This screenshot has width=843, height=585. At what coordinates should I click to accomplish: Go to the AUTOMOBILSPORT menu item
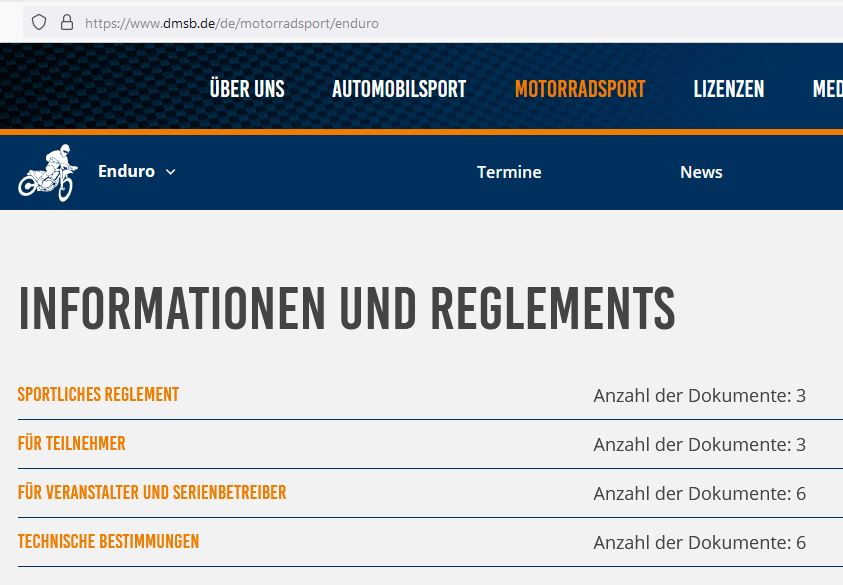pos(399,89)
